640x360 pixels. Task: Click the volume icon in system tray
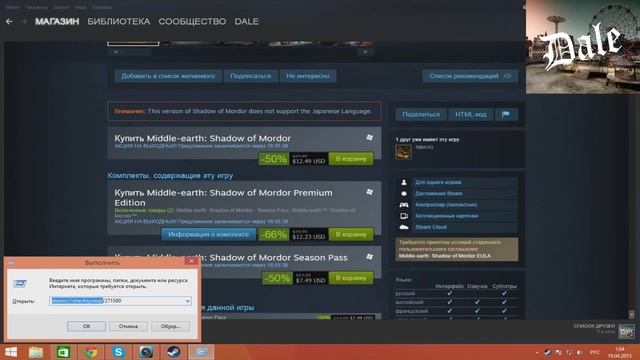[x=580, y=353]
